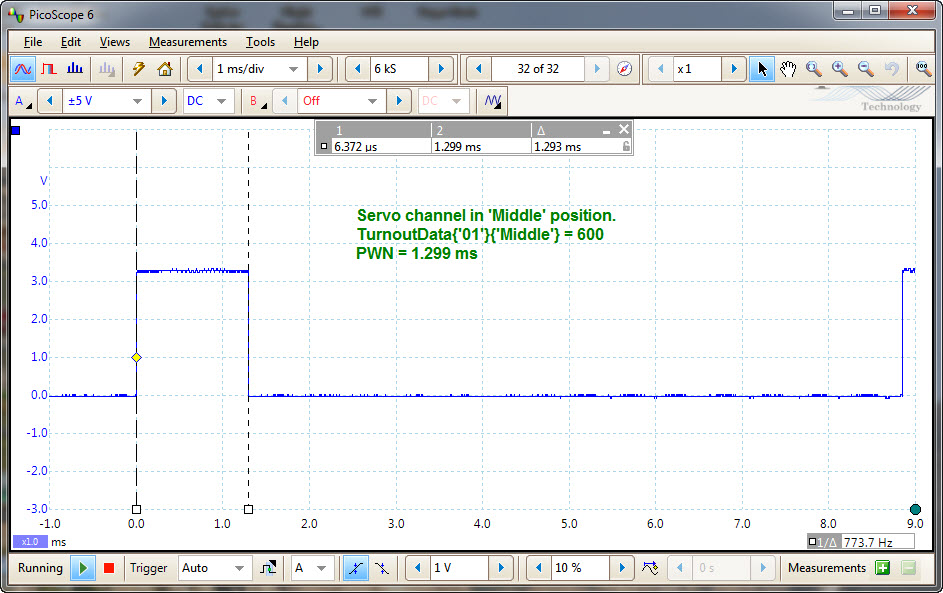
Task: Decrease pre-trigger 10 % value
Action: (539, 568)
